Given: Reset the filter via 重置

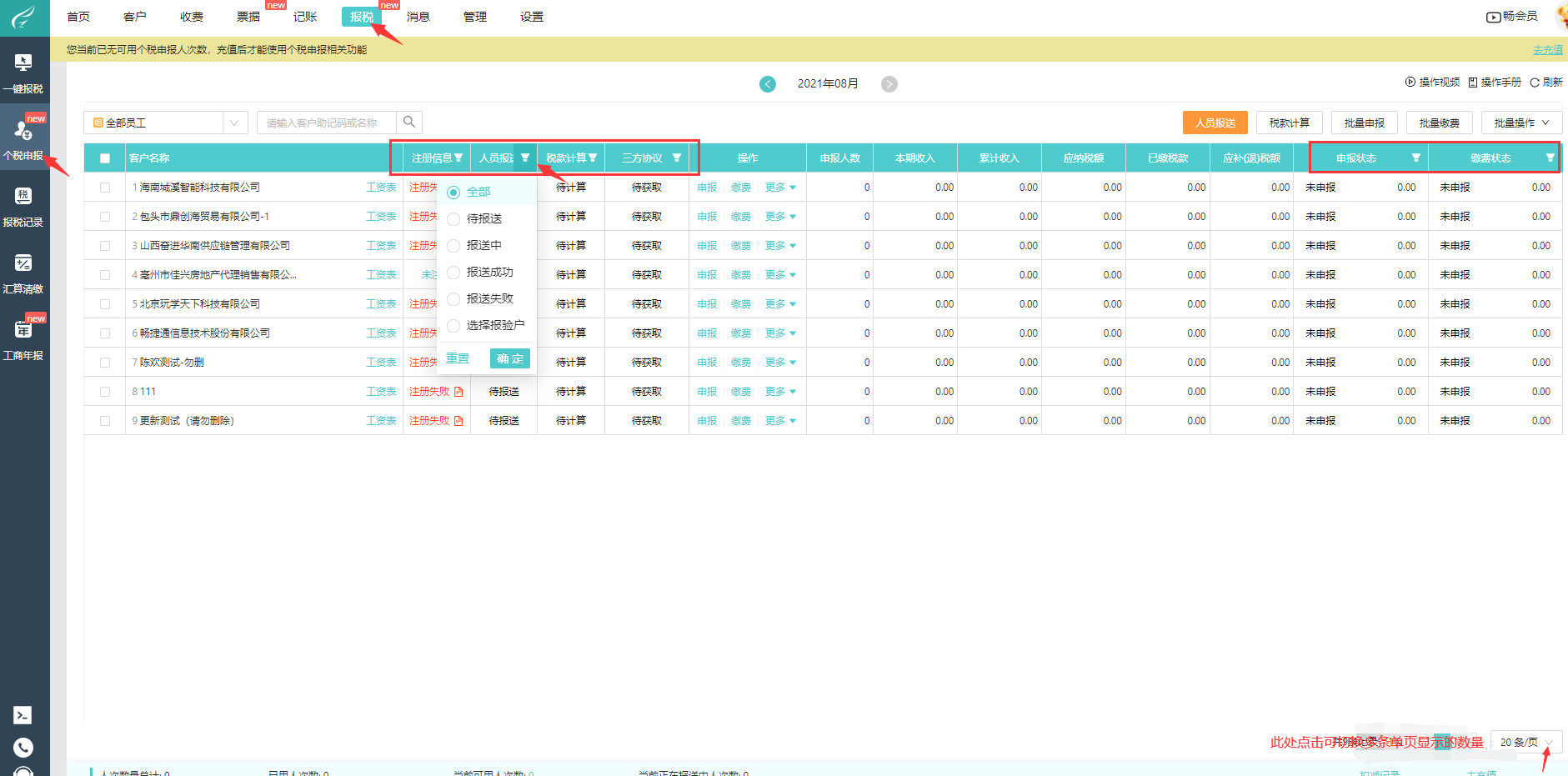Looking at the screenshot, I should [x=458, y=358].
